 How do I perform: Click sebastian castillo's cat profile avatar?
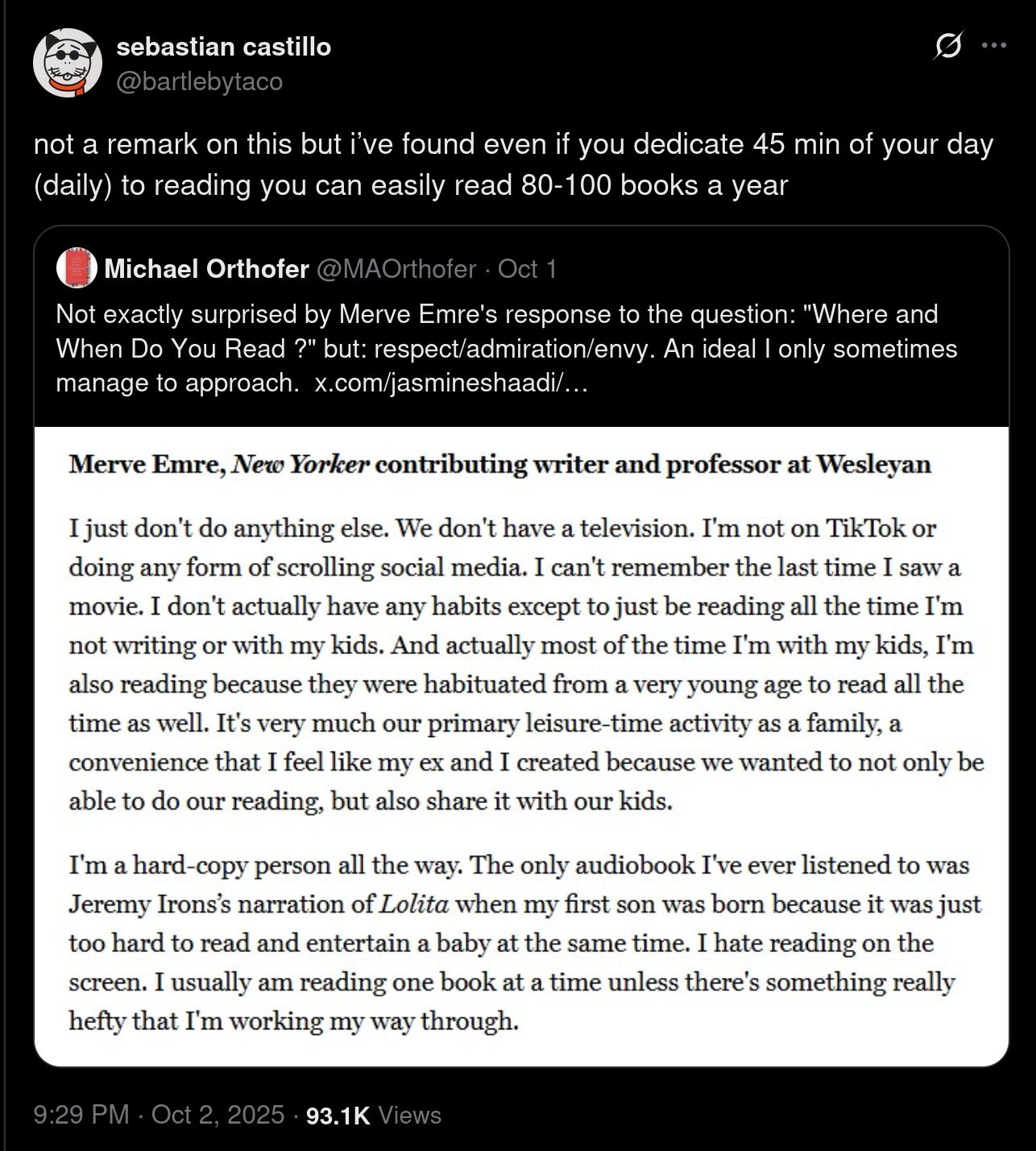68,63
